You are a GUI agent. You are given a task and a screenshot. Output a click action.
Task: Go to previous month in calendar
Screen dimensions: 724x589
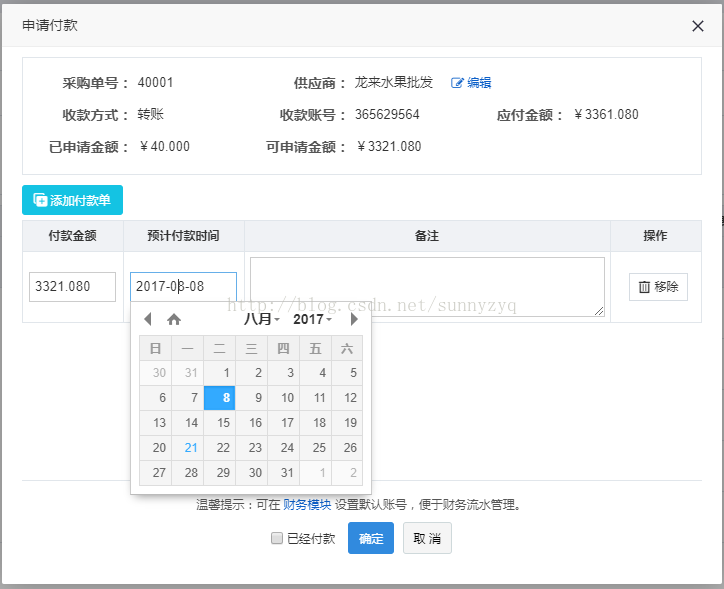148,319
